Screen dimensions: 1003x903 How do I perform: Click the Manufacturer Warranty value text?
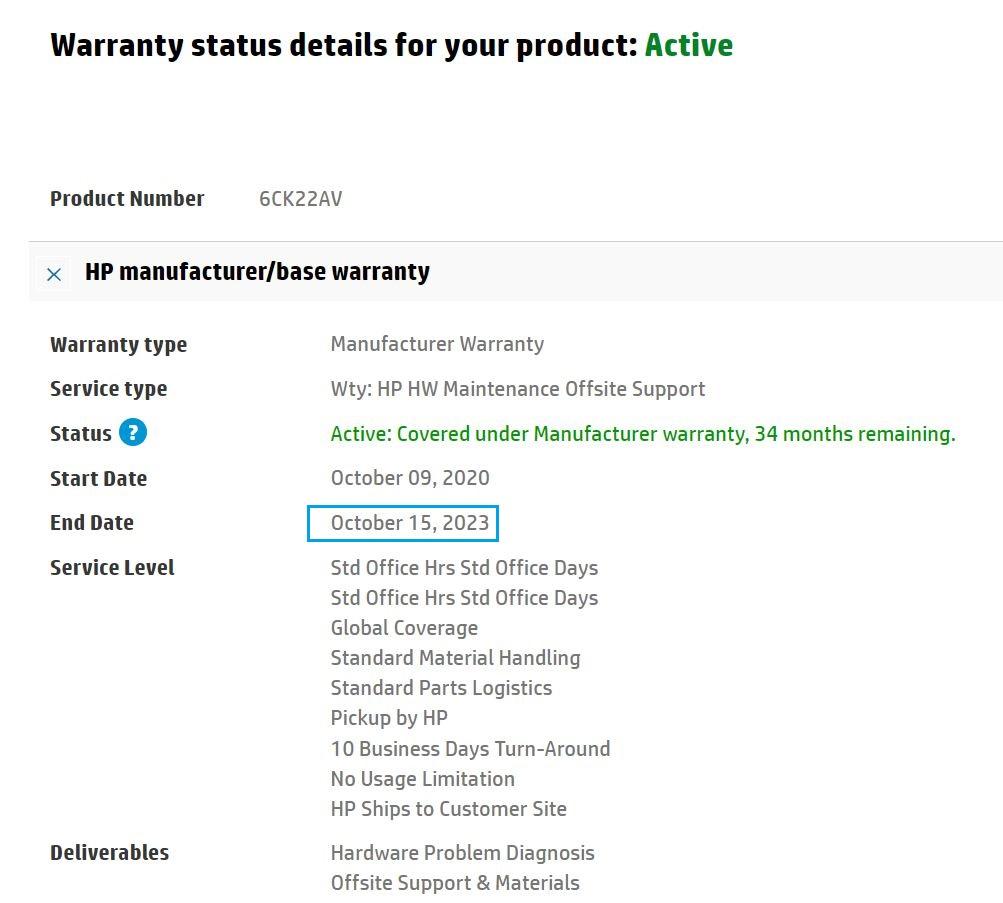437,344
